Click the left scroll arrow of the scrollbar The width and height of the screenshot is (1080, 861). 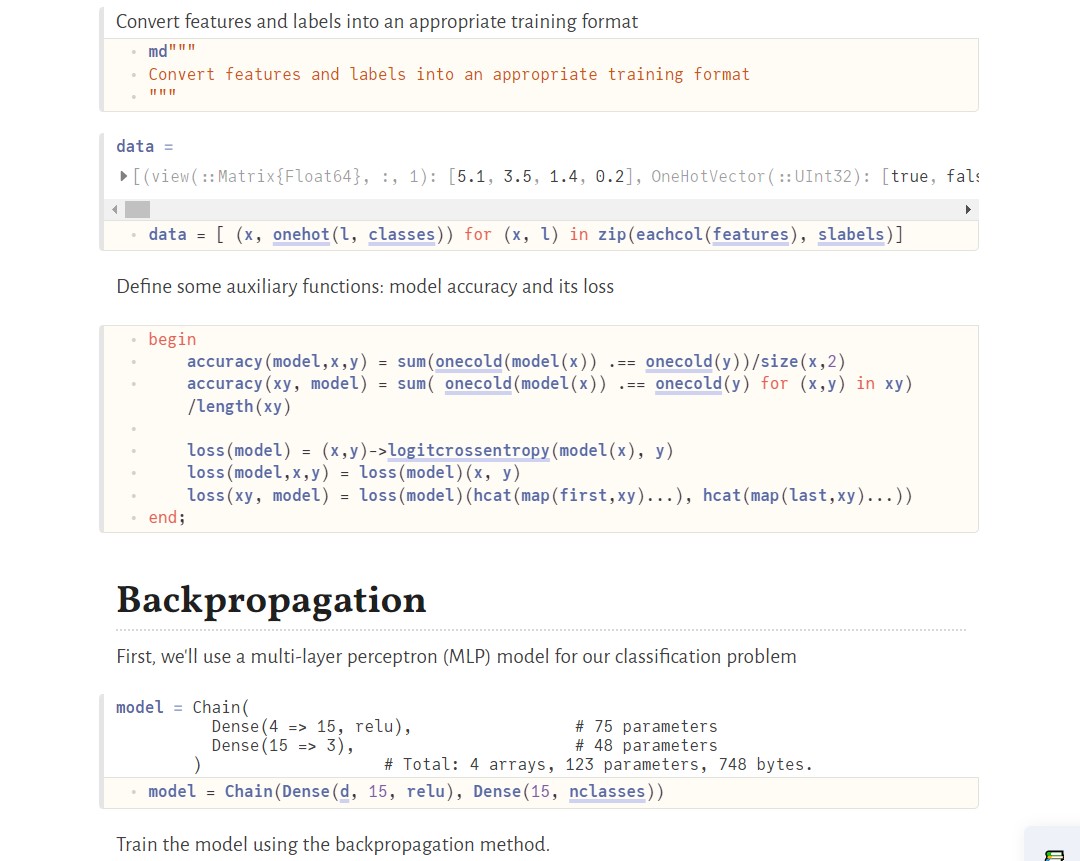pos(114,209)
